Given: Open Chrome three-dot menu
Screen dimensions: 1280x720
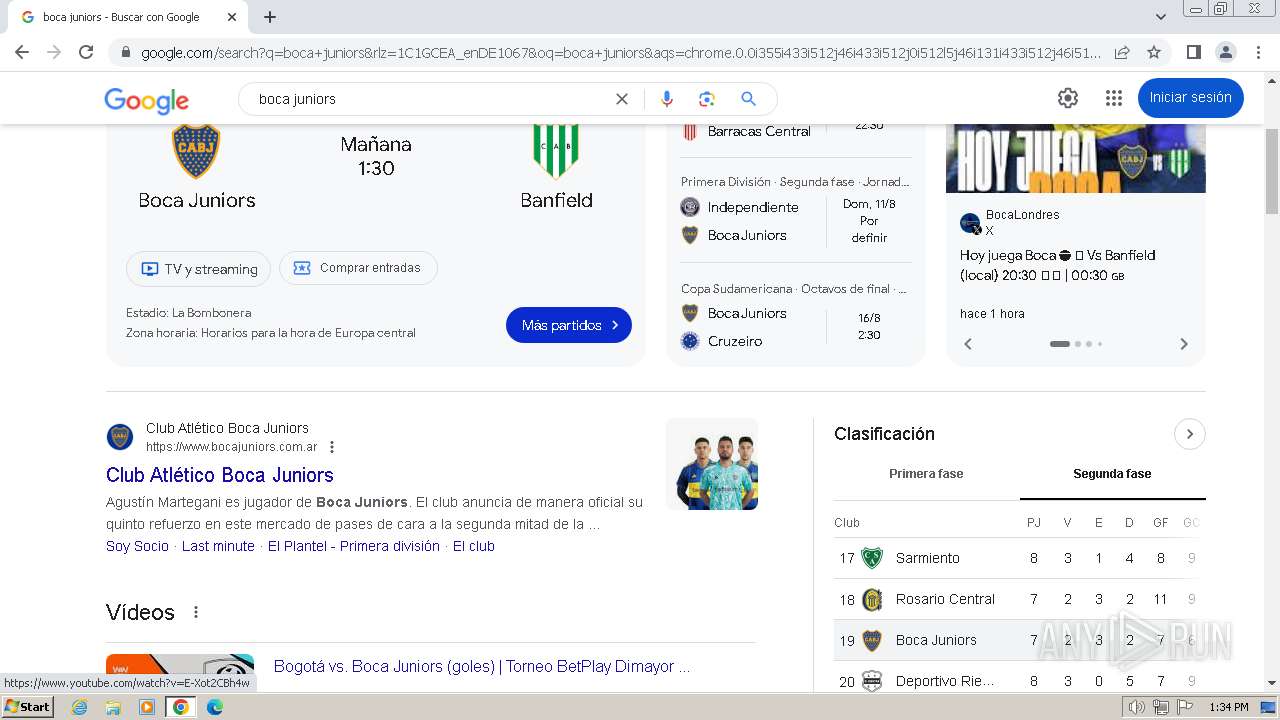Looking at the screenshot, I should pos(1258,52).
